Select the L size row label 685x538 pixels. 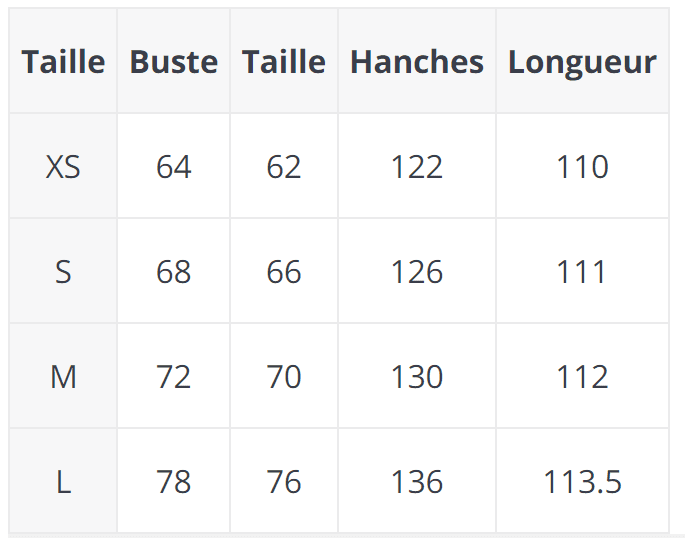tap(63, 482)
